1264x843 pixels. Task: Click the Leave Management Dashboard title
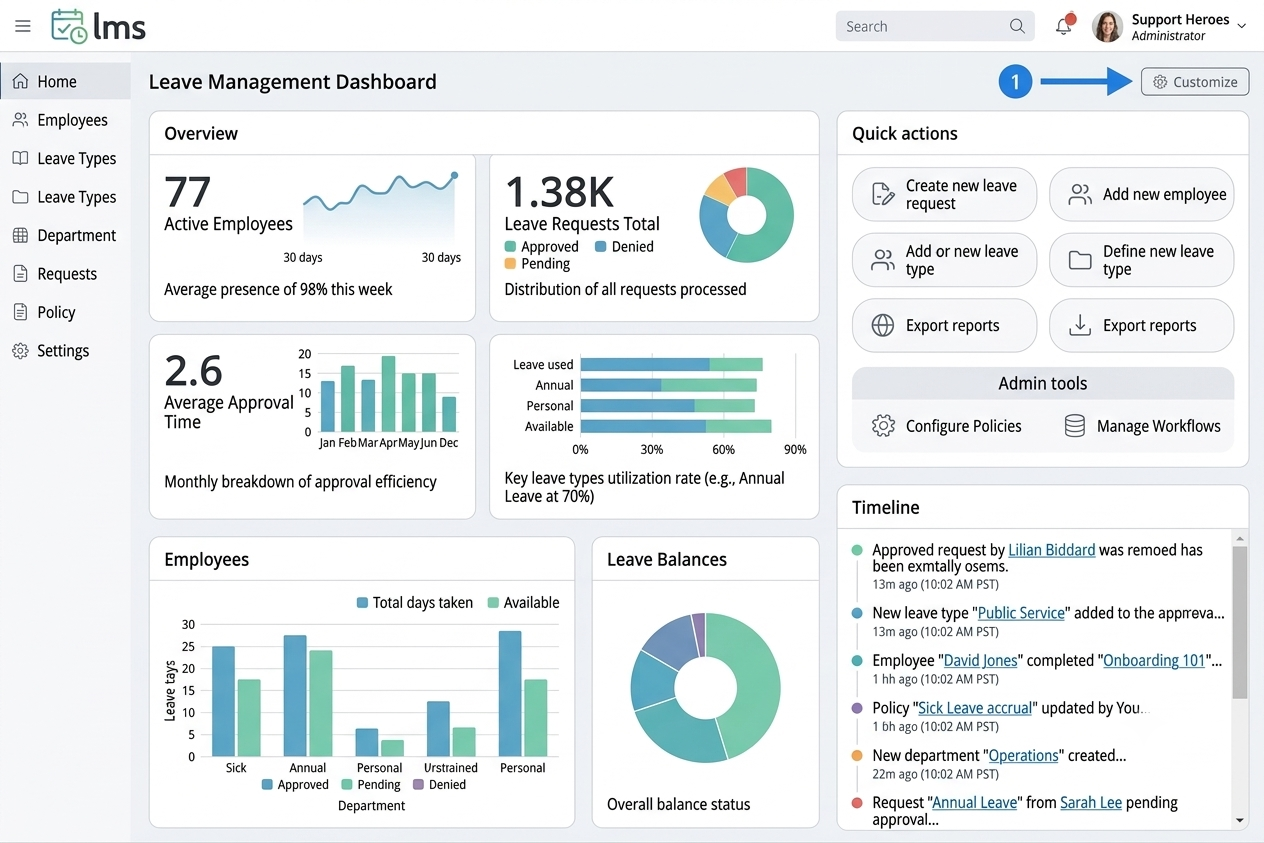coord(293,82)
